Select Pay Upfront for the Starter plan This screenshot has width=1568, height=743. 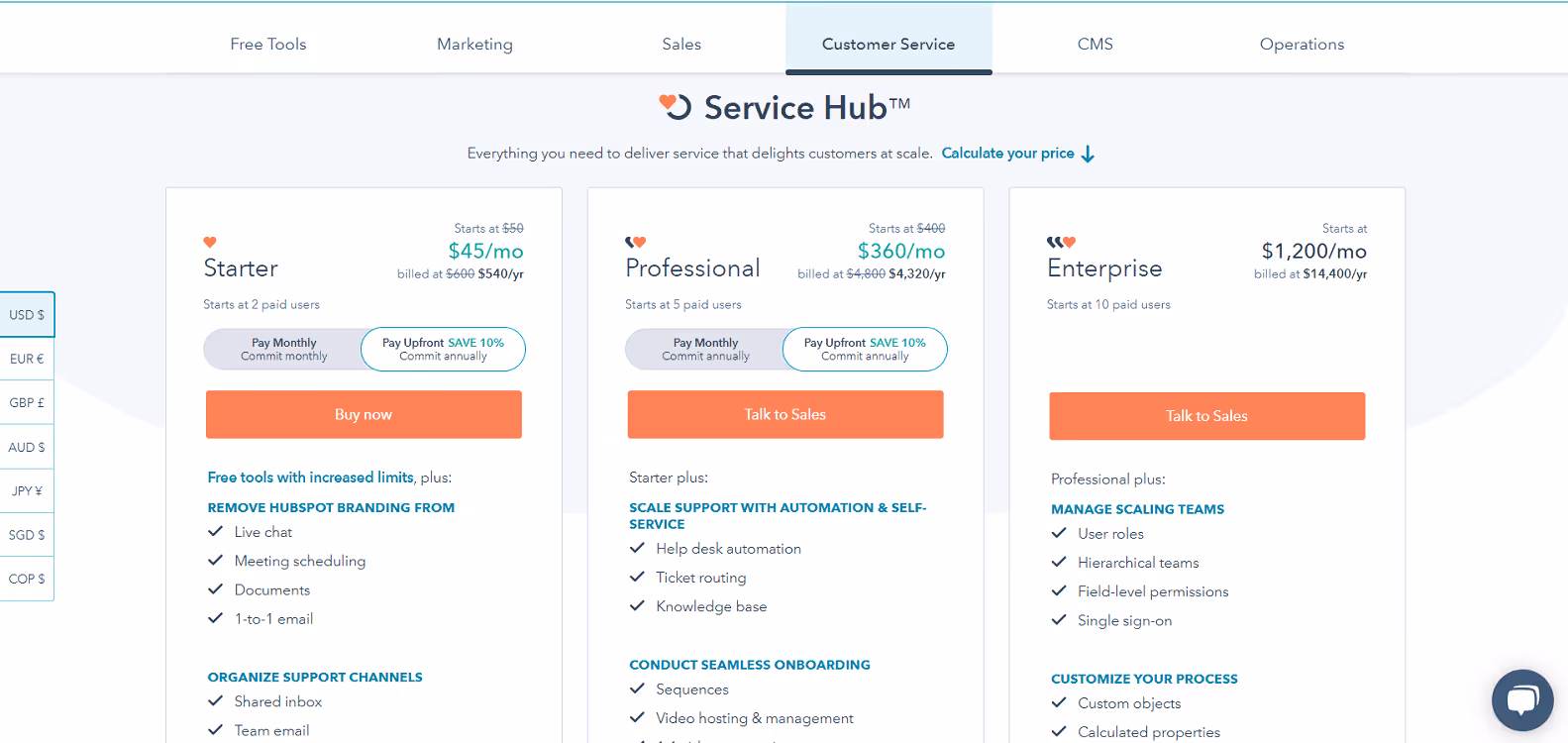click(x=443, y=349)
